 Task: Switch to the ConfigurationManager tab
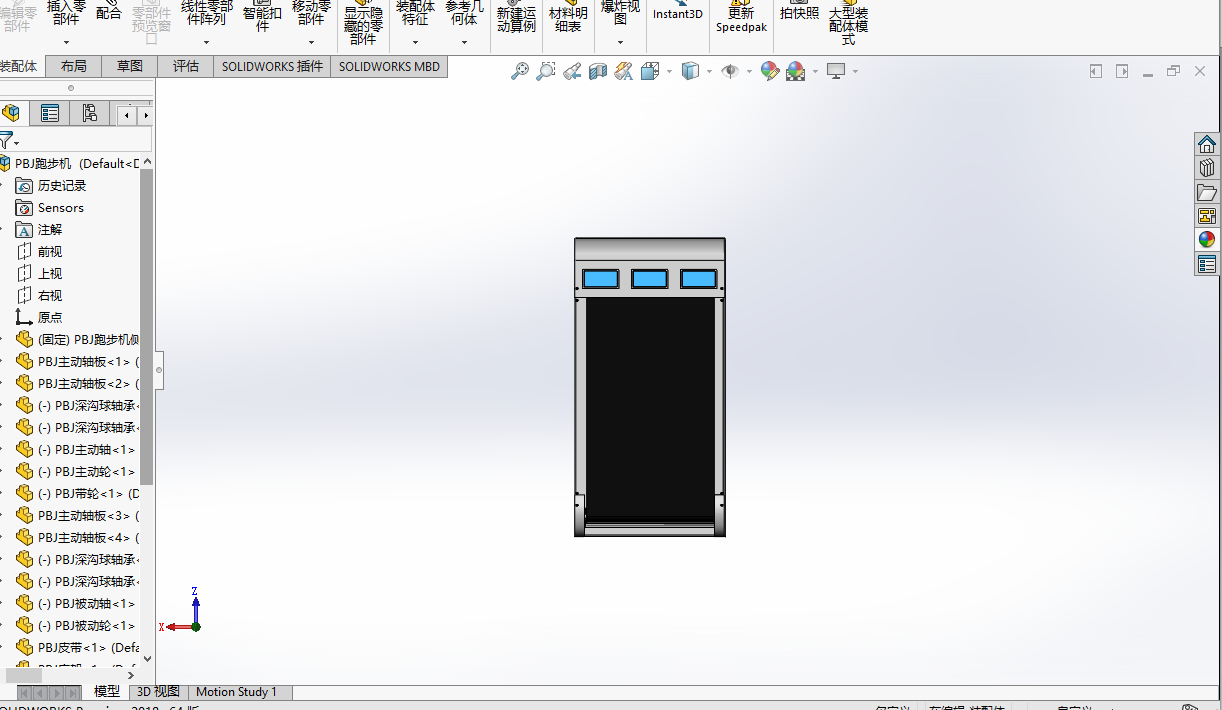(89, 113)
